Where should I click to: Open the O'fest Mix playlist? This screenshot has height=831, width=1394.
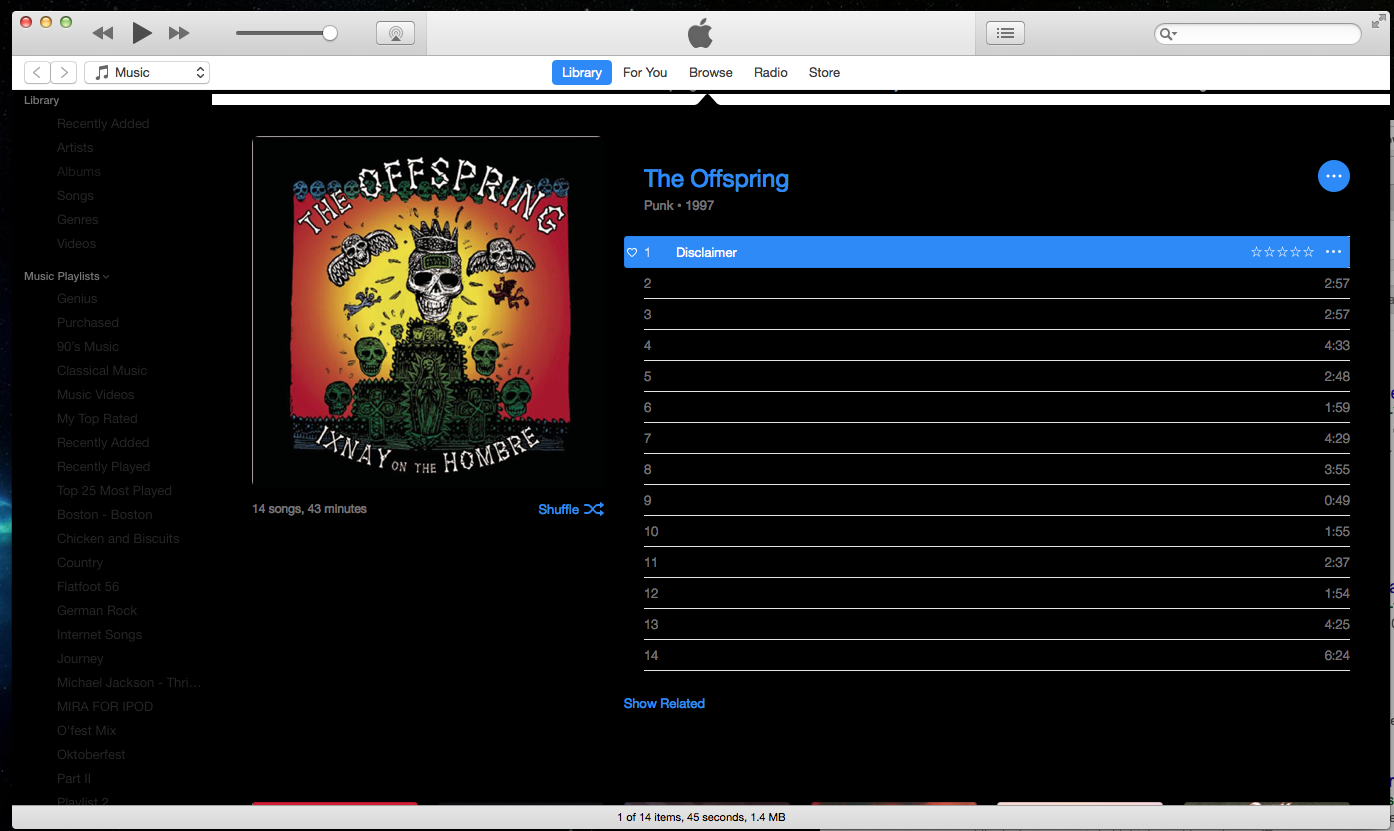point(87,731)
